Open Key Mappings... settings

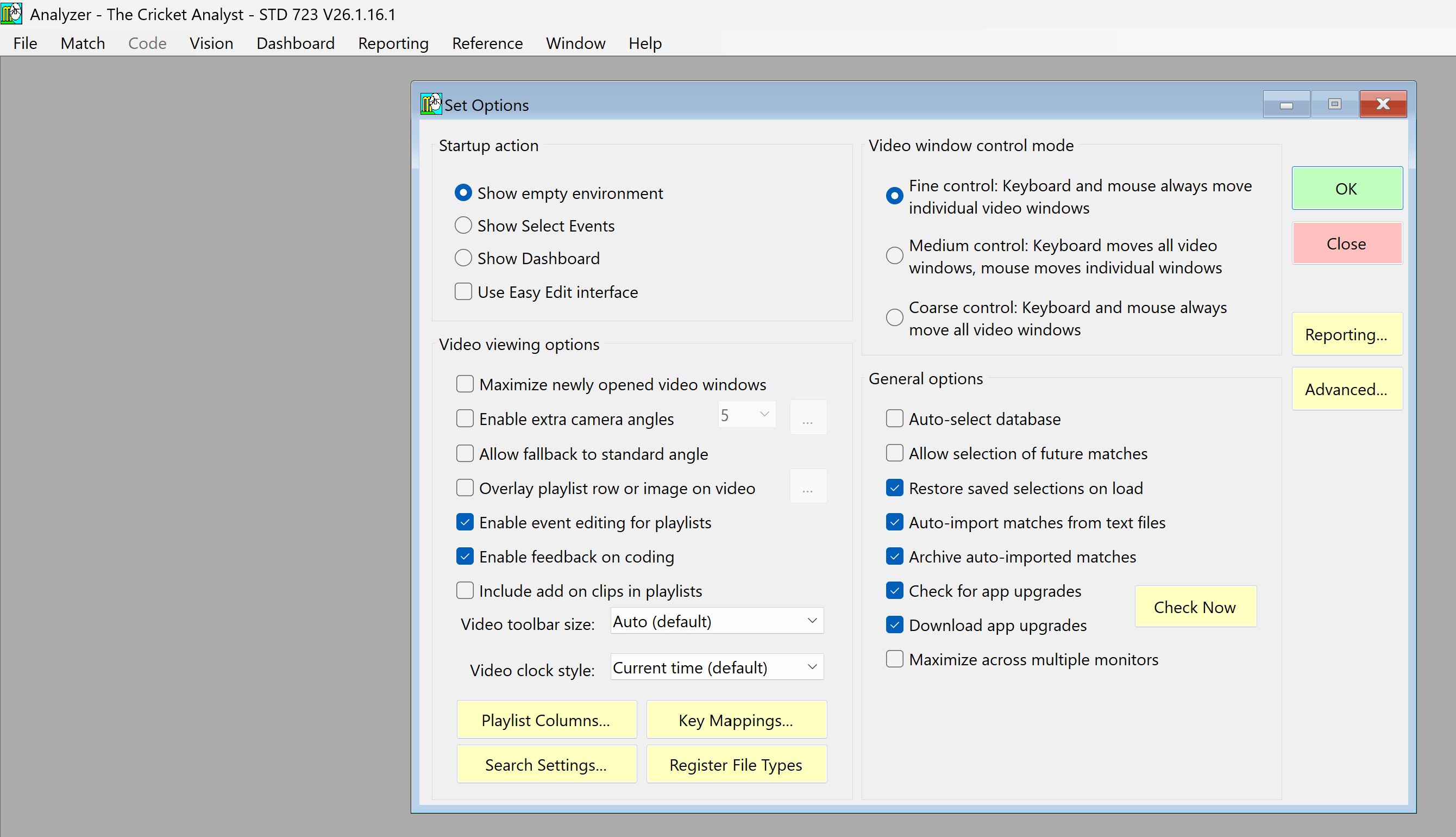[x=736, y=720]
